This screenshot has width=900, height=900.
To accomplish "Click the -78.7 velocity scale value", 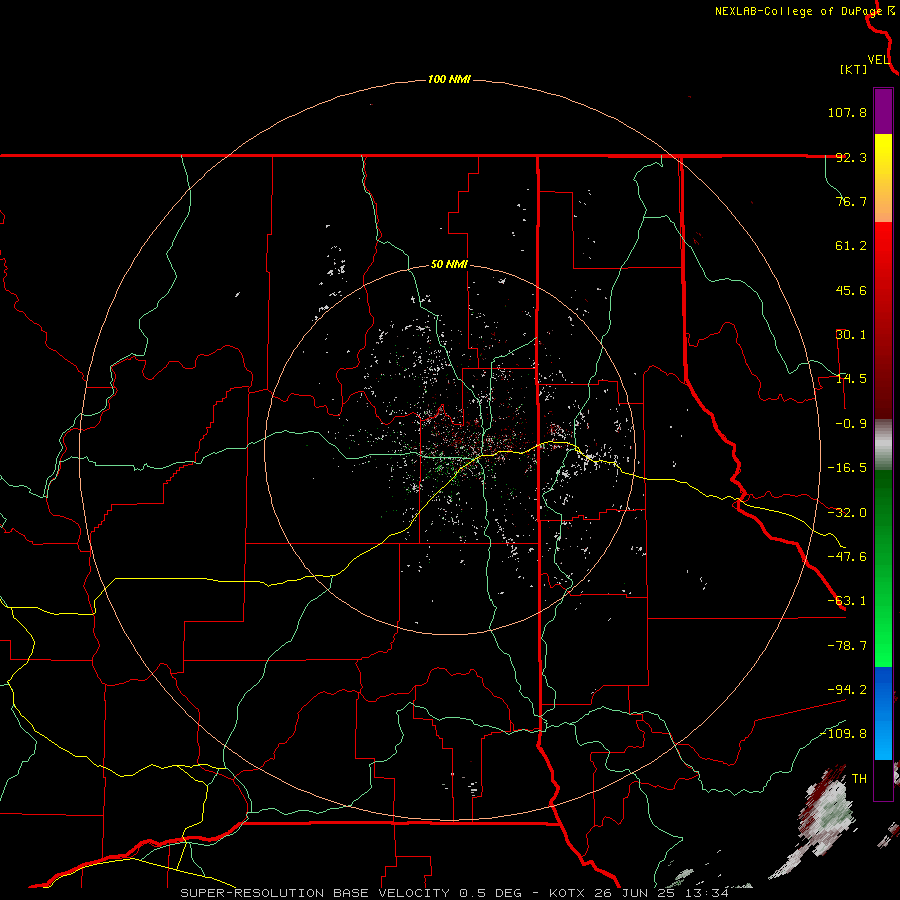I will [847, 646].
